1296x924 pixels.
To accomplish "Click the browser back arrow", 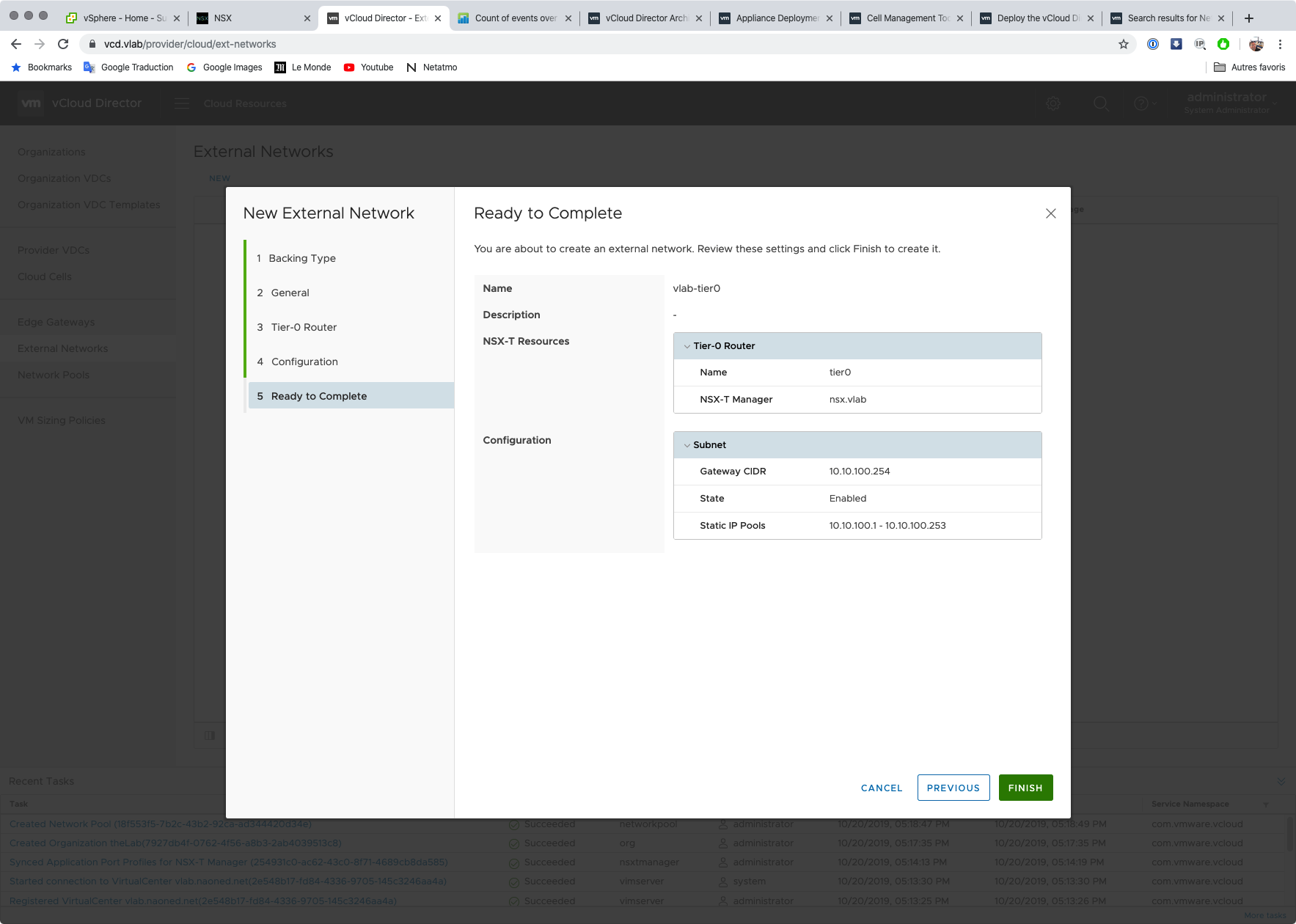I will [x=16, y=44].
